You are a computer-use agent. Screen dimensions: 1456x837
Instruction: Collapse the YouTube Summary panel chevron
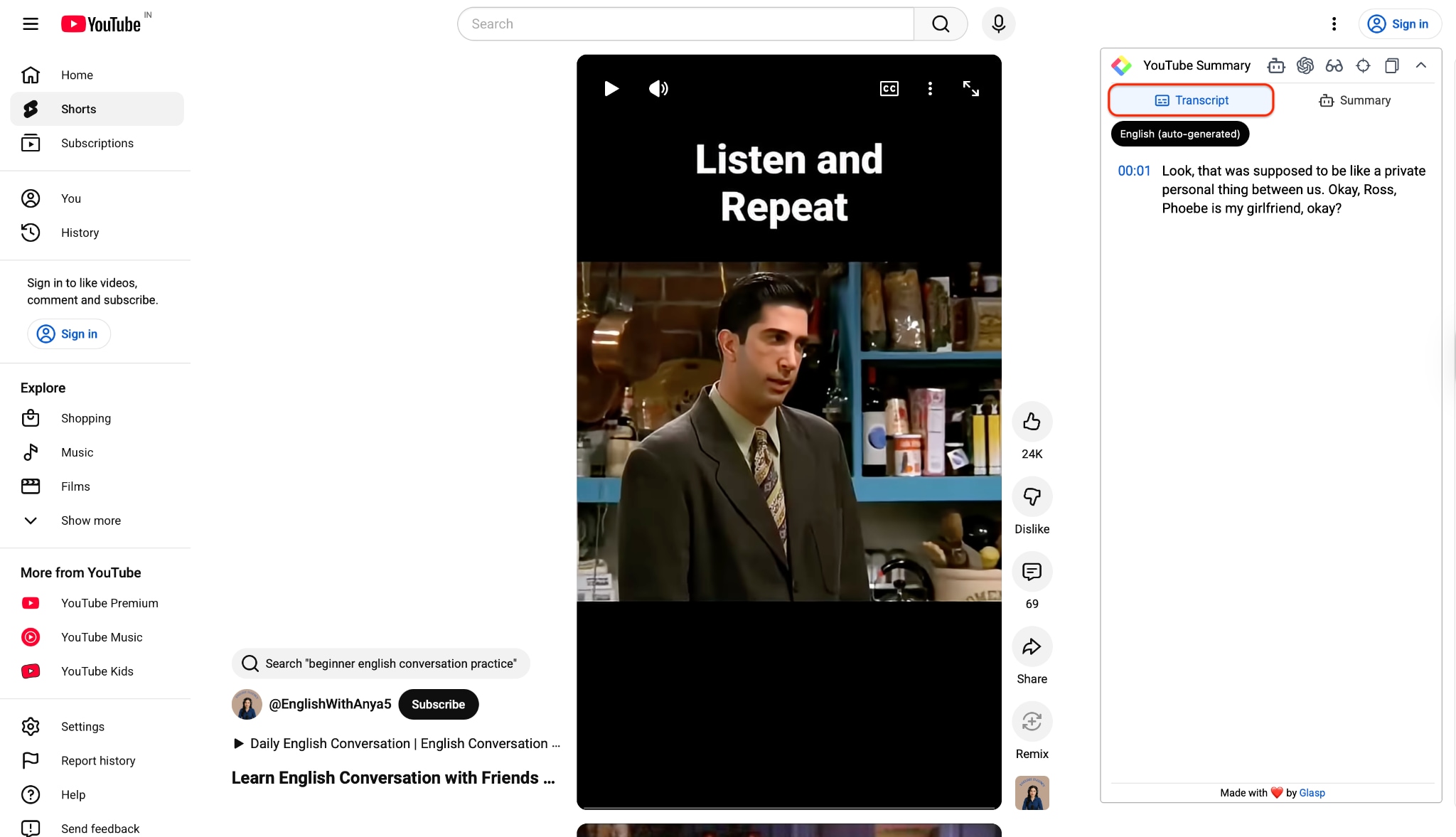[x=1420, y=65]
